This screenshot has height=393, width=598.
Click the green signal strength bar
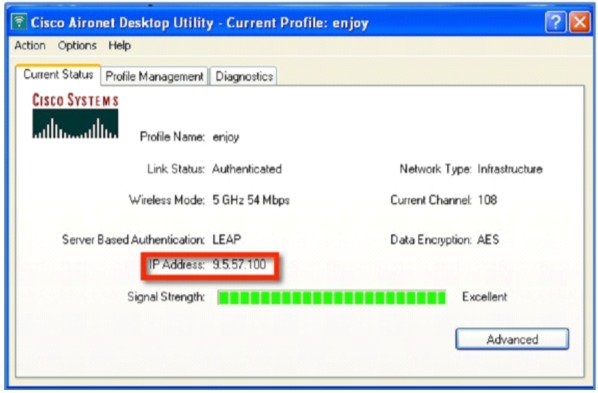[331, 297]
